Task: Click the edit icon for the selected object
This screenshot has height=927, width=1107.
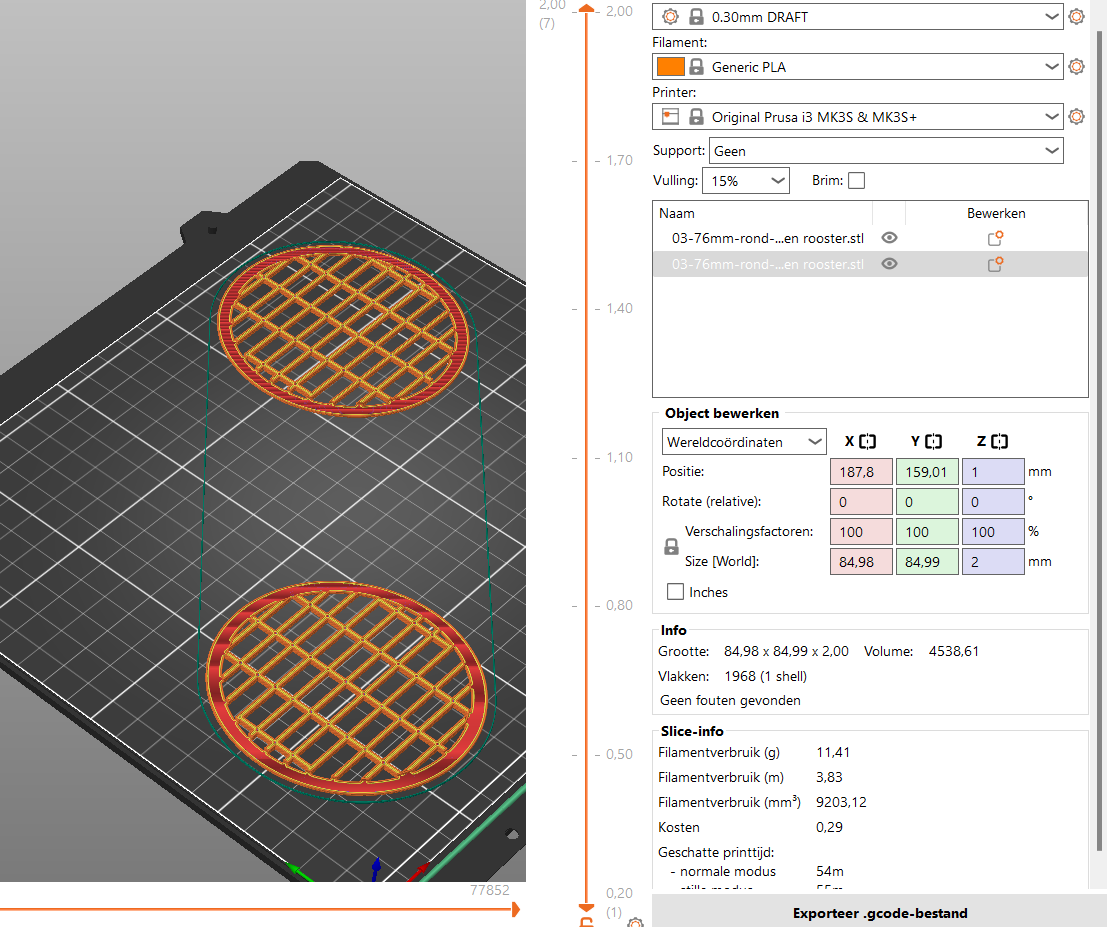Action: tap(995, 264)
